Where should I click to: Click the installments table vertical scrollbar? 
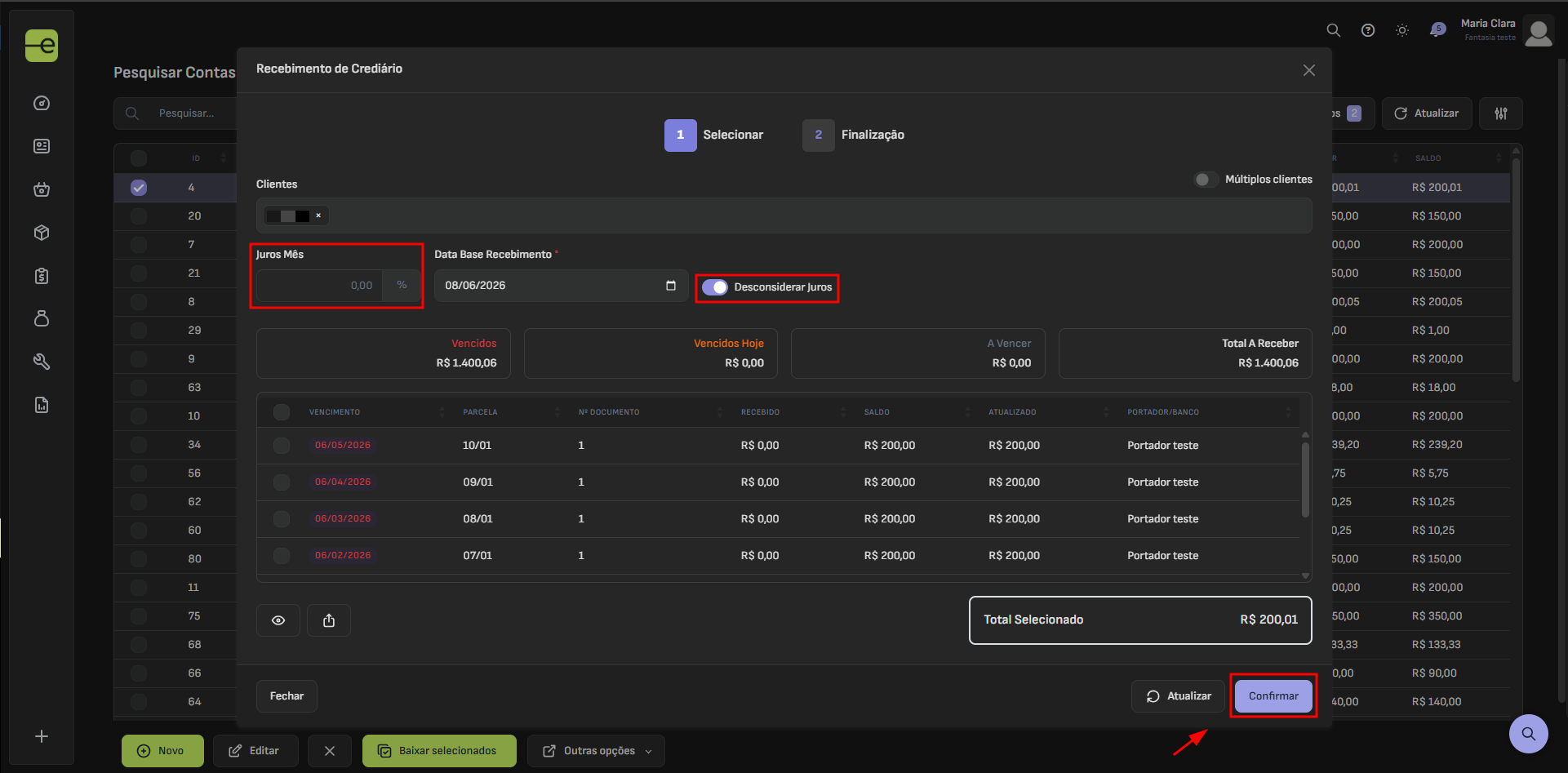1305,480
